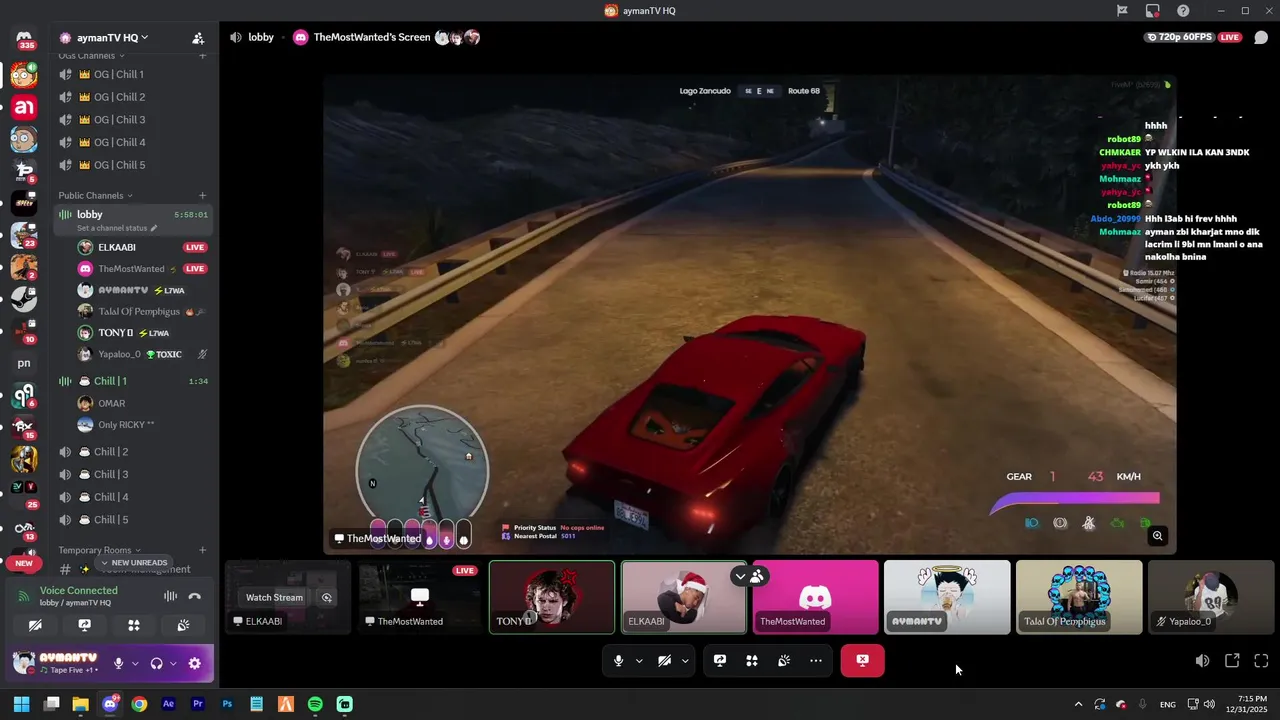The height and width of the screenshot is (720, 1280).
Task: Select the TONY participant tile
Action: click(x=552, y=597)
